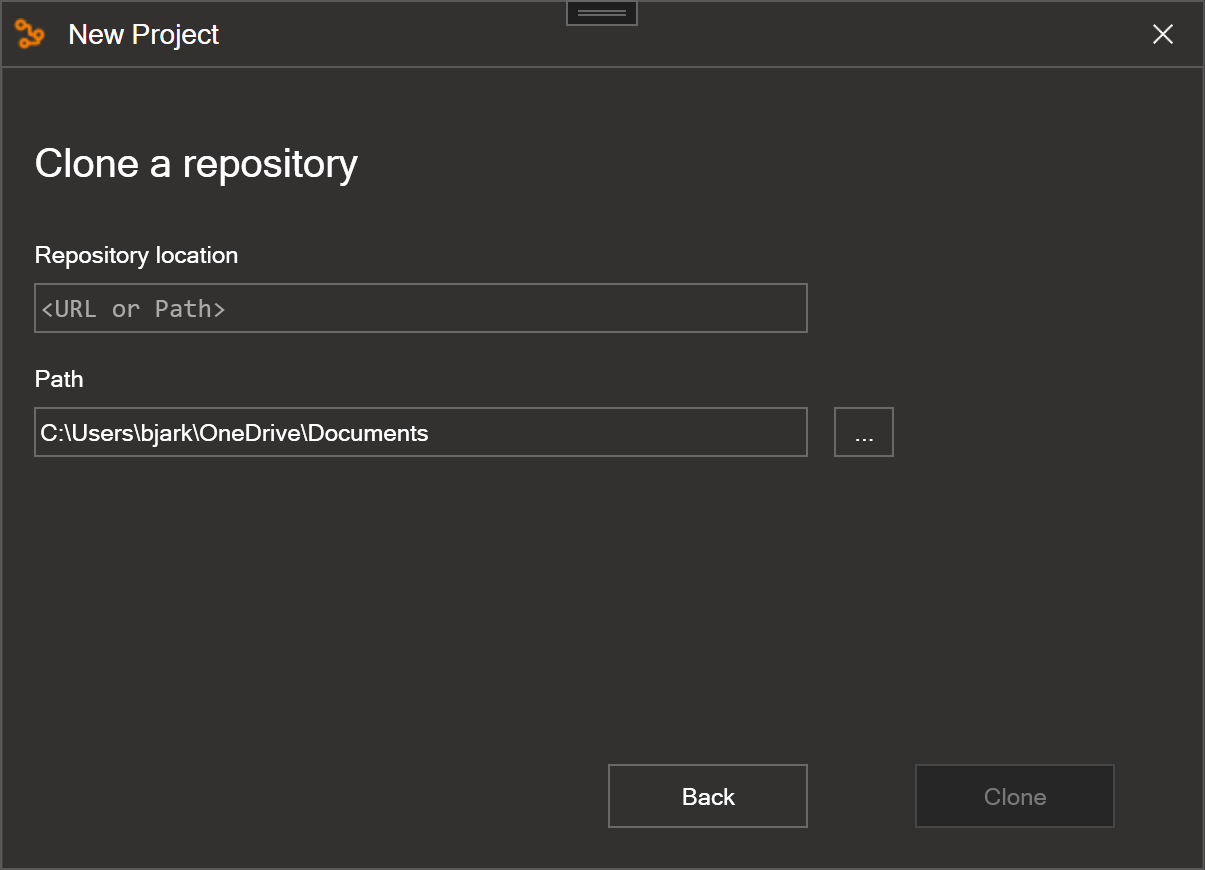The height and width of the screenshot is (870, 1205).
Task: Close the New Project dialog
Action: click(x=1162, y=34)
